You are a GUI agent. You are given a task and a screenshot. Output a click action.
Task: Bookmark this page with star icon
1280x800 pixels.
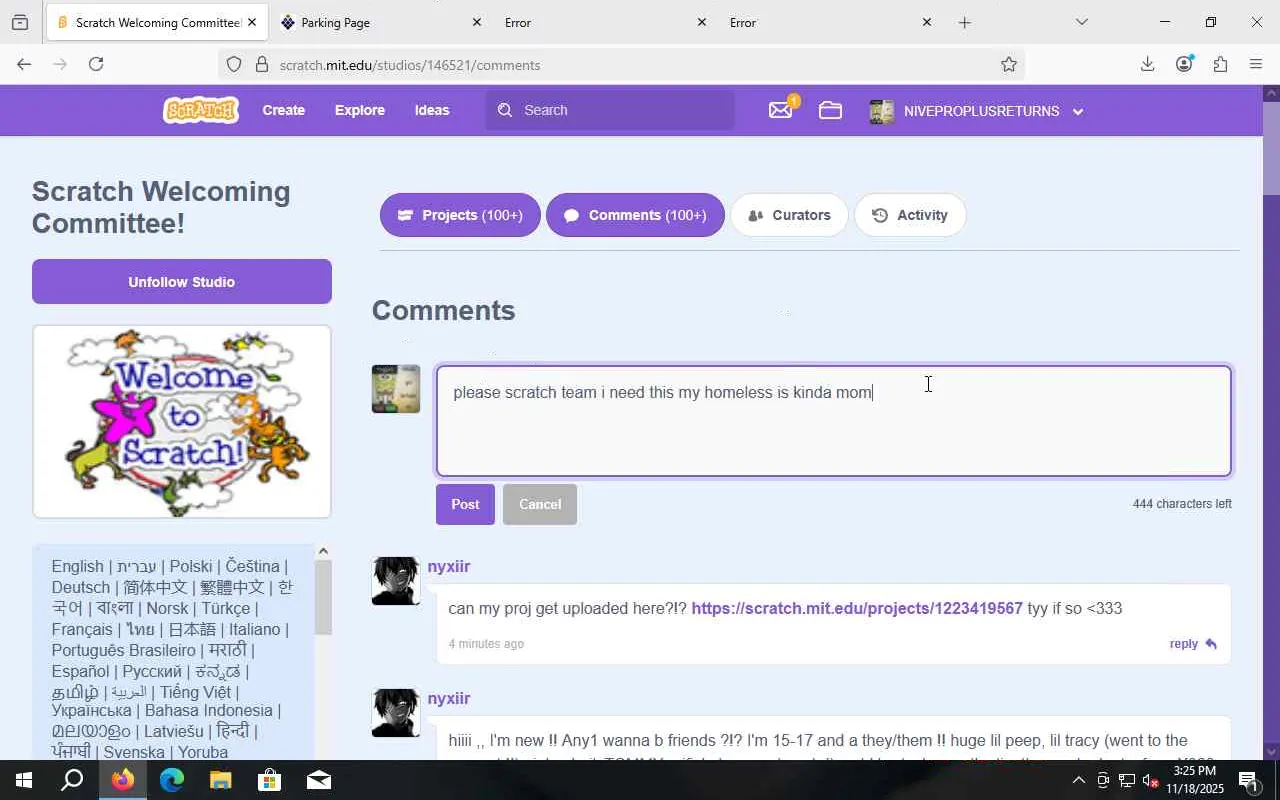coord(1009,64)
